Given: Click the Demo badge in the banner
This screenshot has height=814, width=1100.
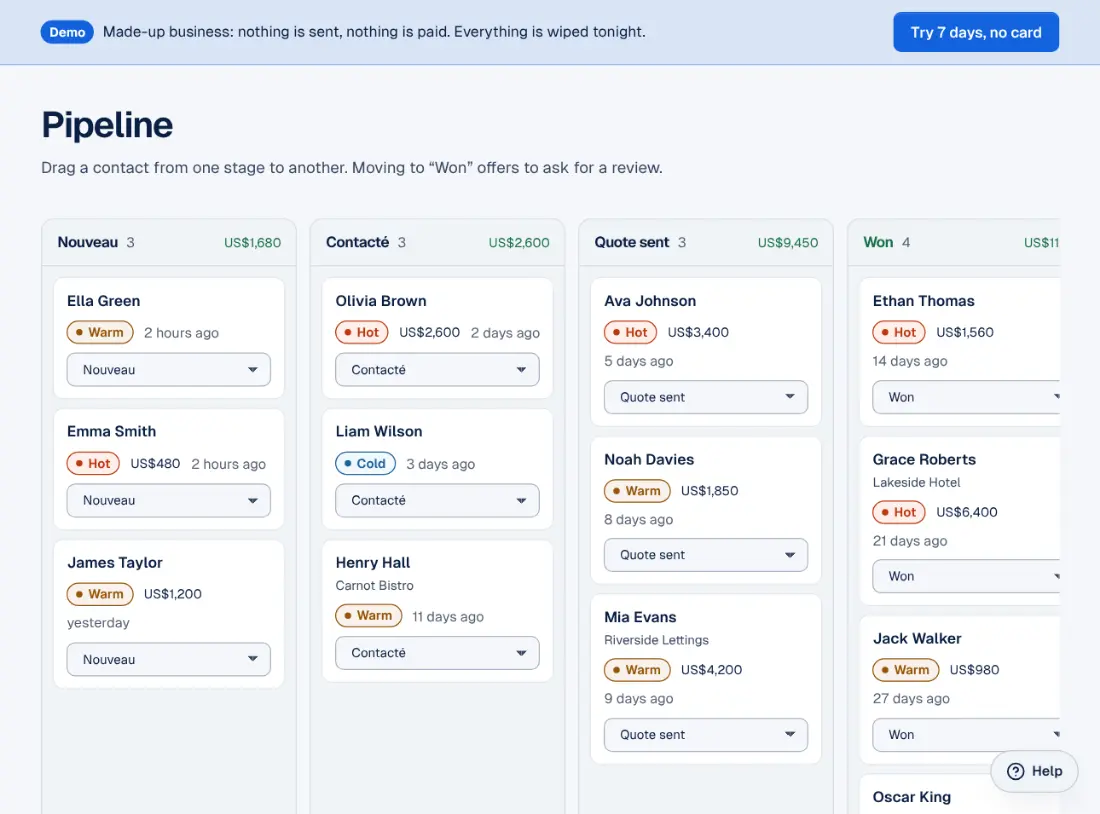Looking at the screenshot, I should (x=67, y=32).
